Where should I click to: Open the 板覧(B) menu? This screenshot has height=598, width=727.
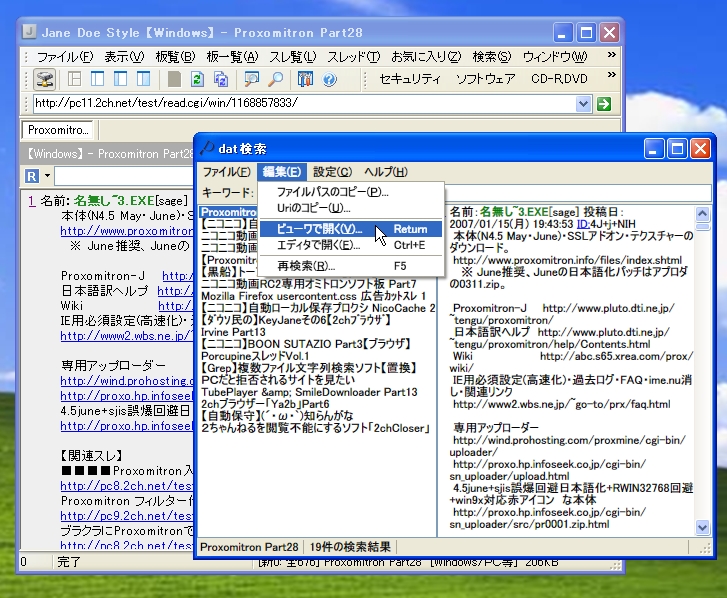[x=175, y=57]
